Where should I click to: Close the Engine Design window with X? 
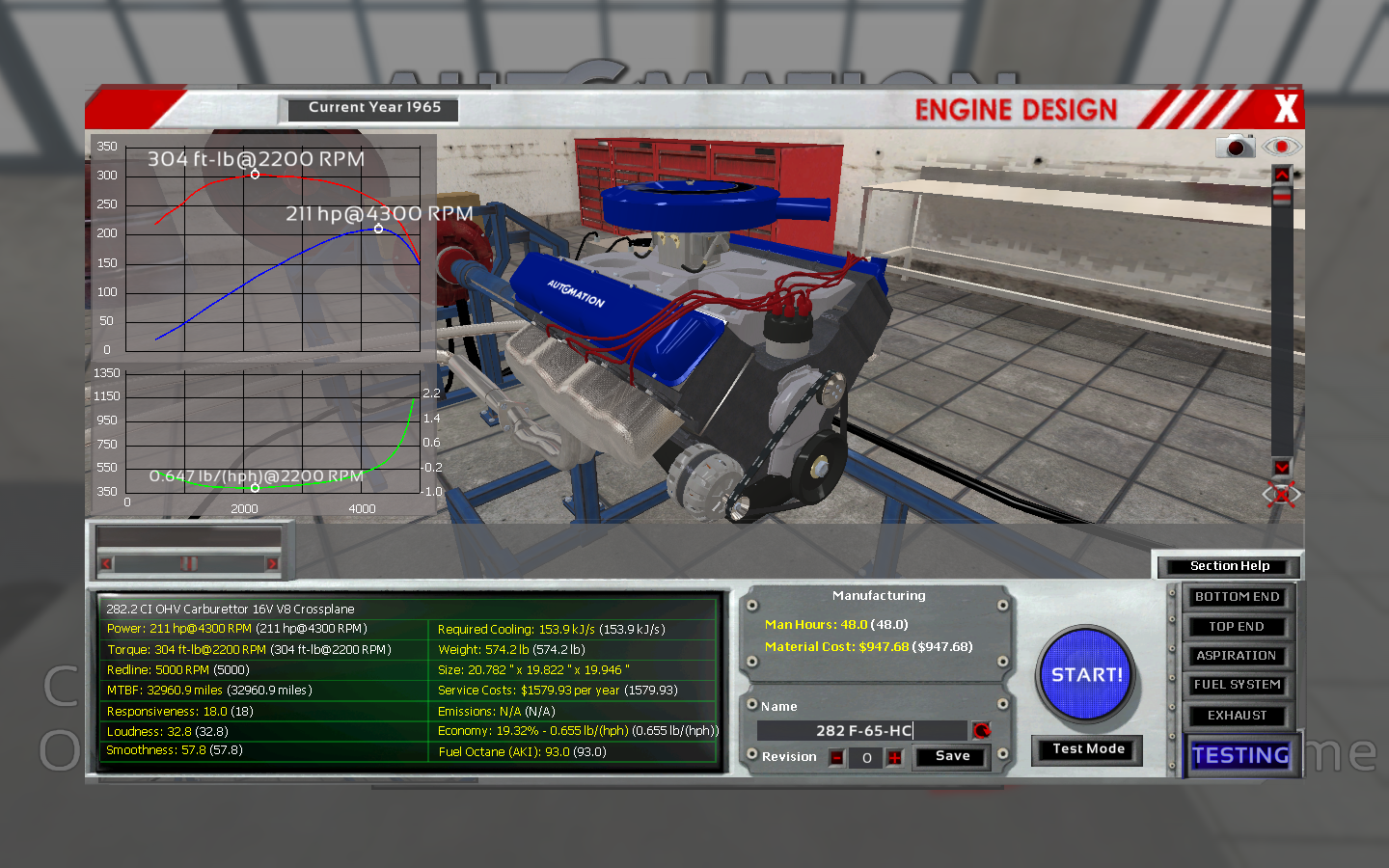[1285, 108]
